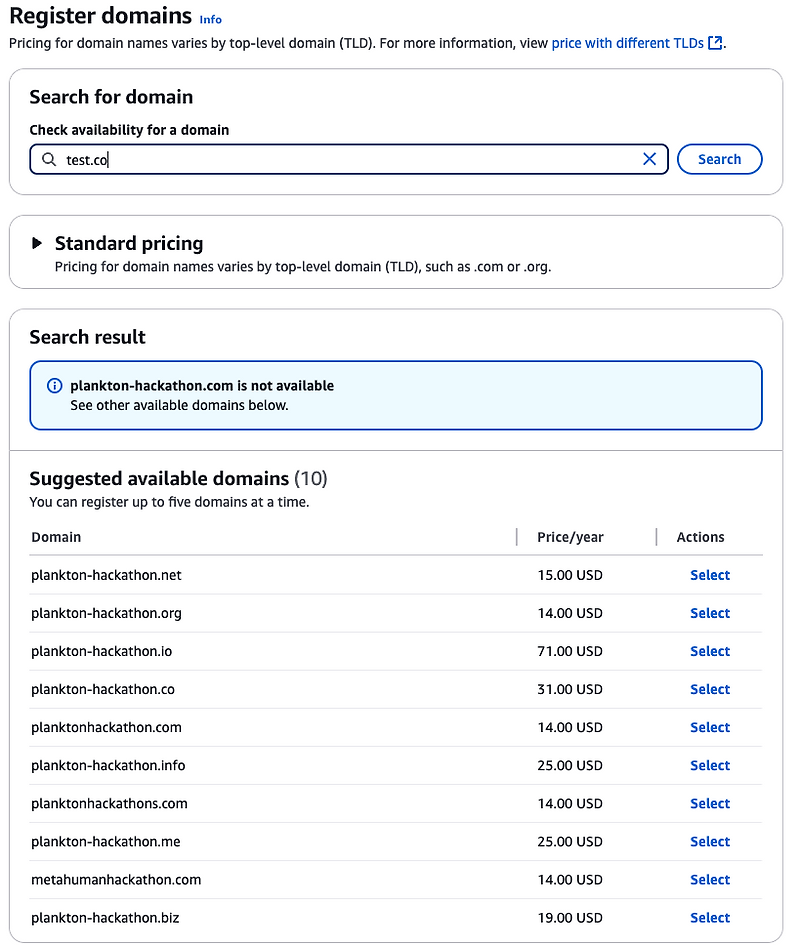Select the plankton-hackathon.co domain
The width and height of the screenshot is (800, 945).
(710, 689)
